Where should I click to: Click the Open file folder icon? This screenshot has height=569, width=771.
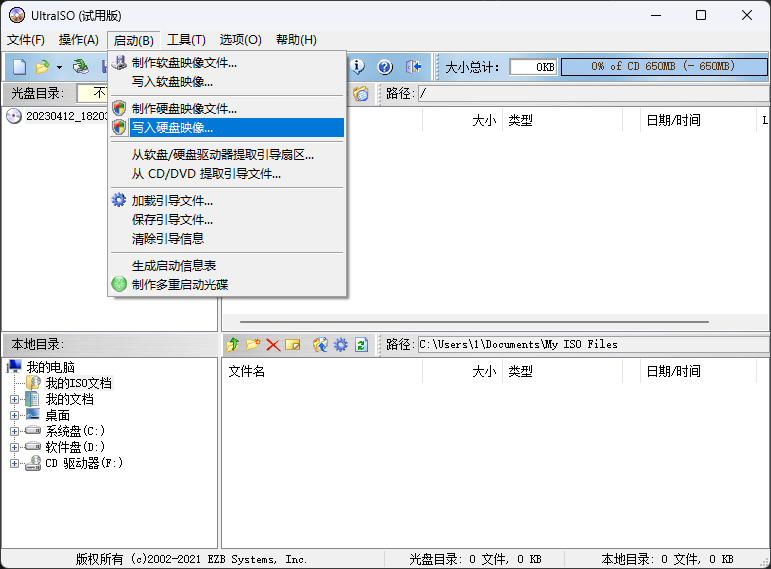click(42, 66)
